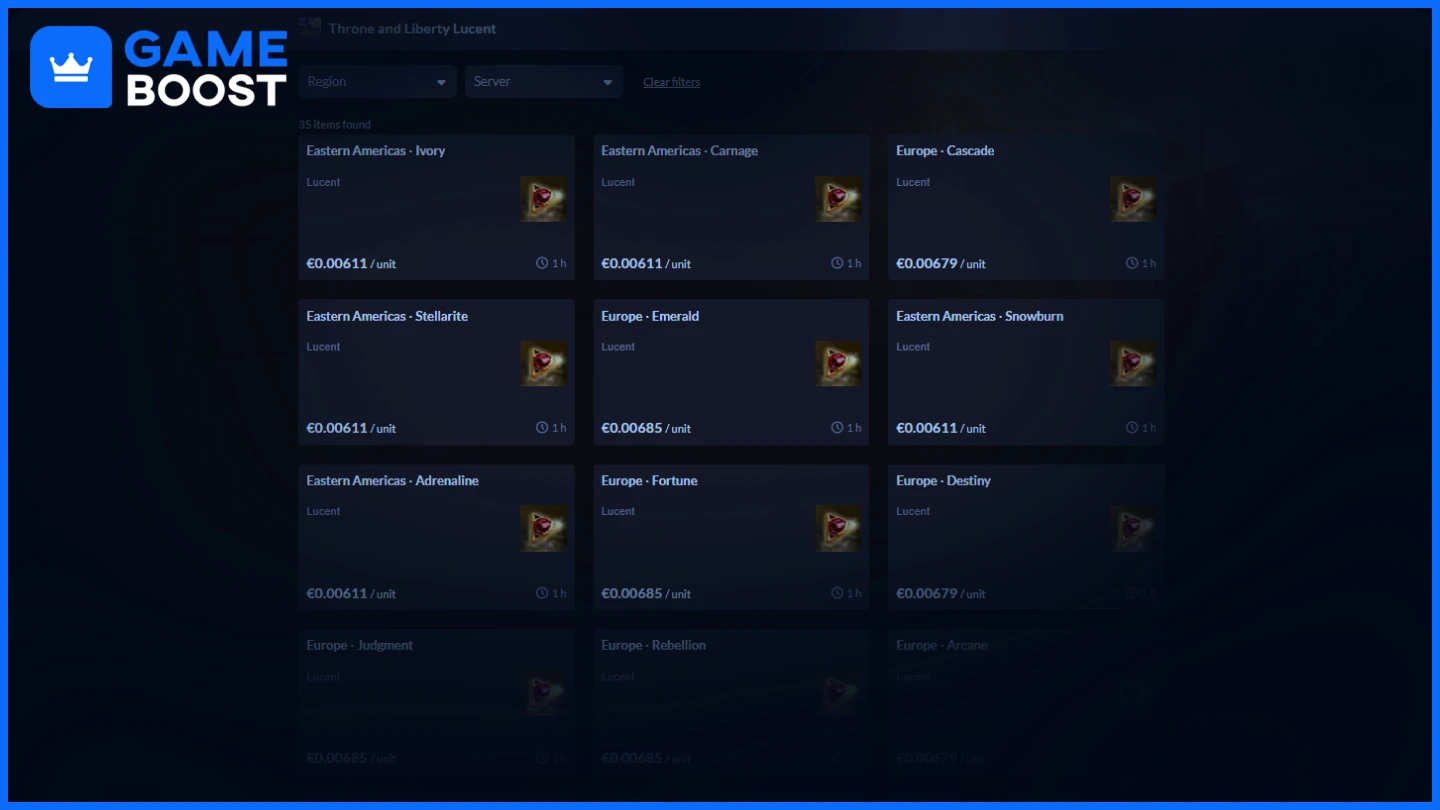The height and width of the screenshot is (810, 1440).
Task: Click the game icon beside Throne and Liberty Lucent
Action: (x=310, y=28)
